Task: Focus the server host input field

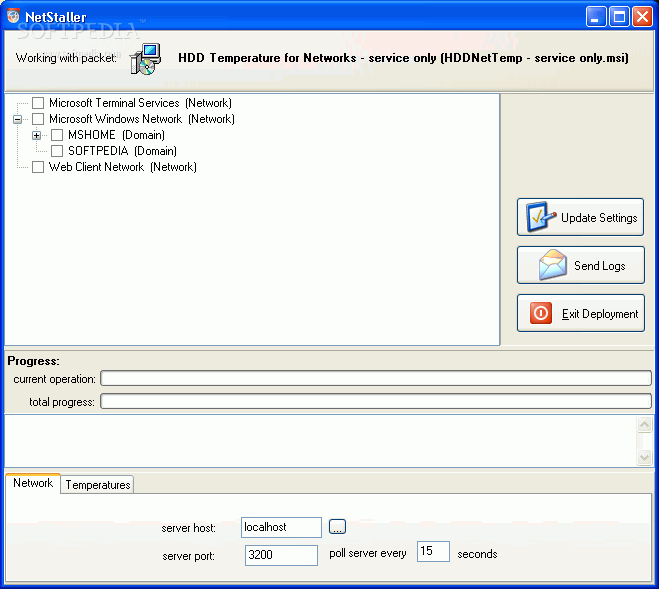Action: pyautogui.click(x=281, y=527)
